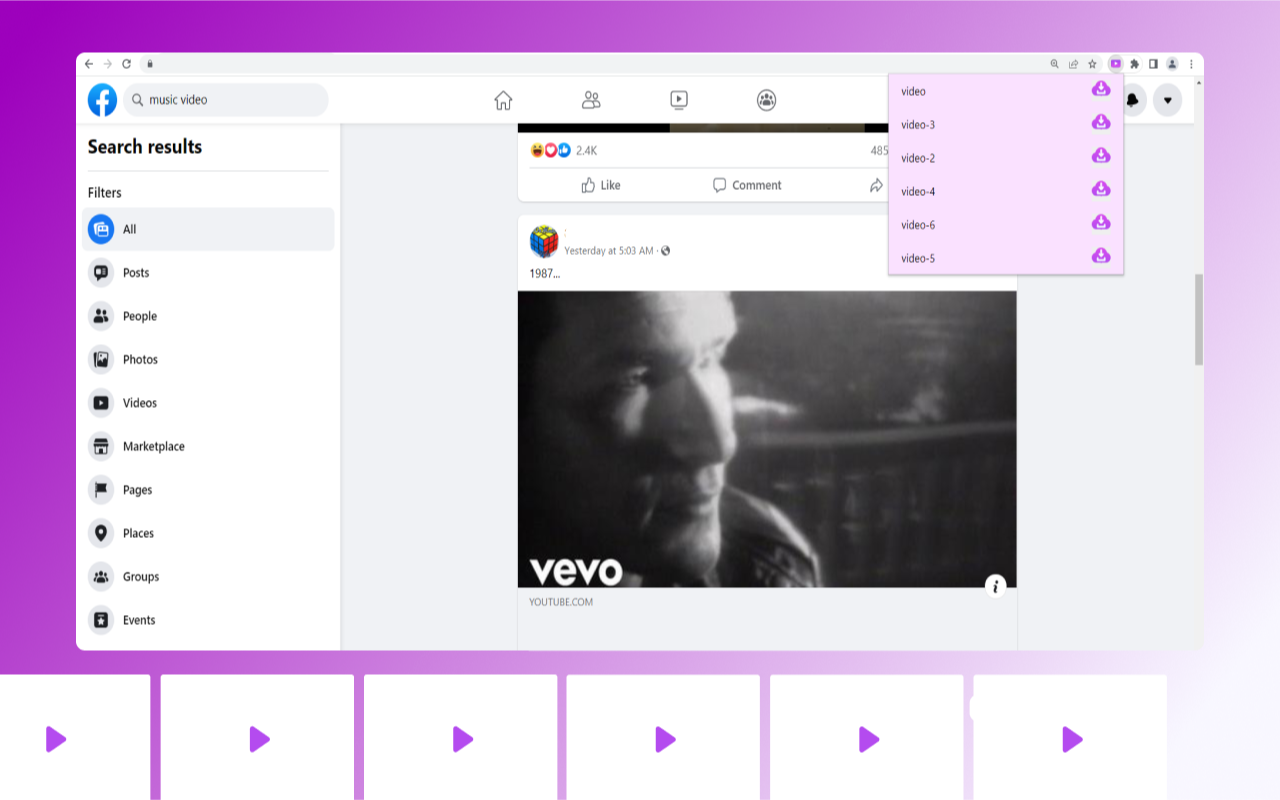Open the Watch video icon in top navigation

[678, 100]
